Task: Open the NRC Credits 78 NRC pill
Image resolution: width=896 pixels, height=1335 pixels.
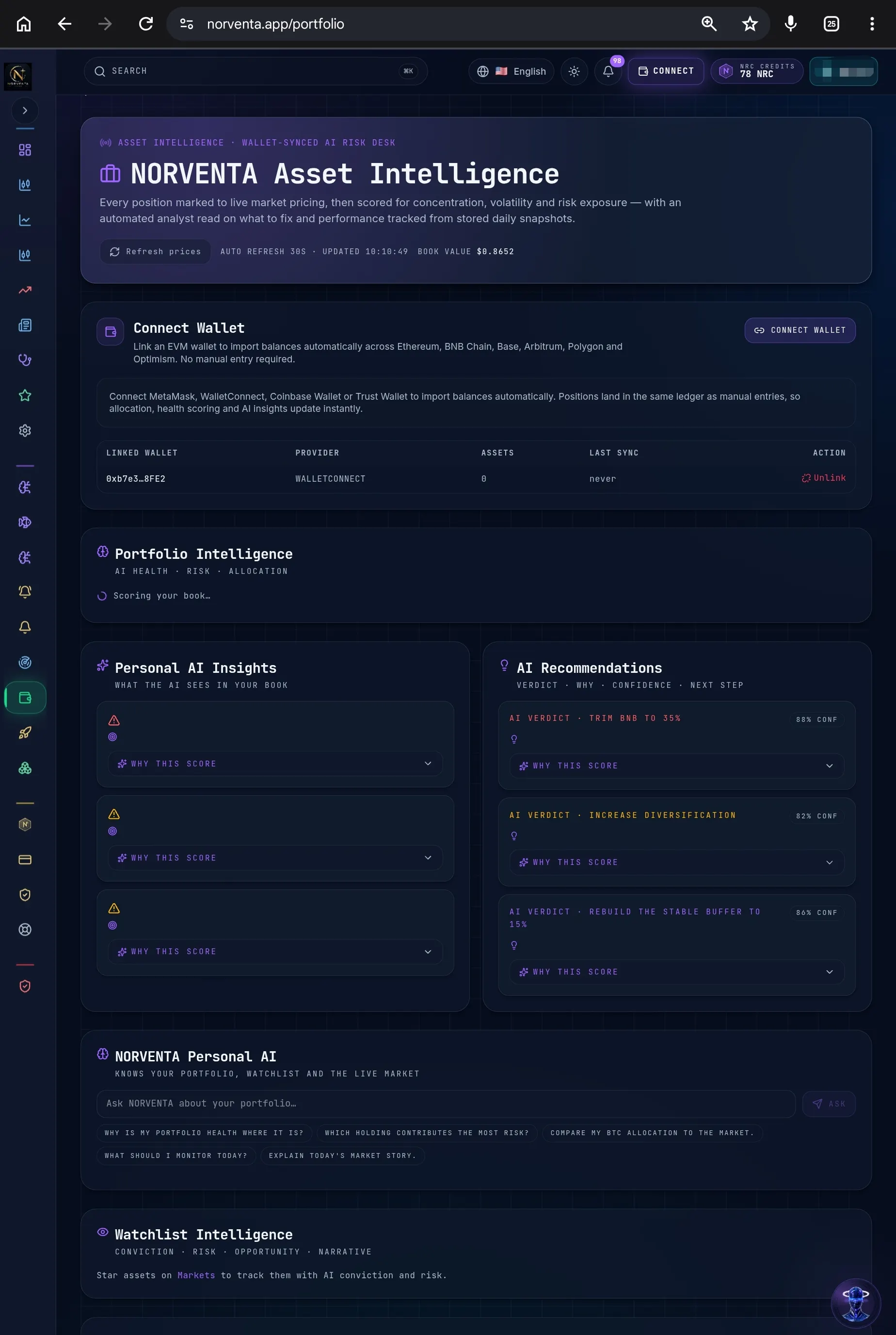Action: (756, 71)
